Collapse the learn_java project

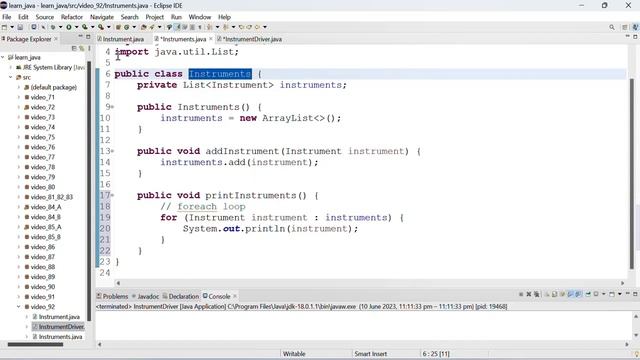(x=3, y=57)
